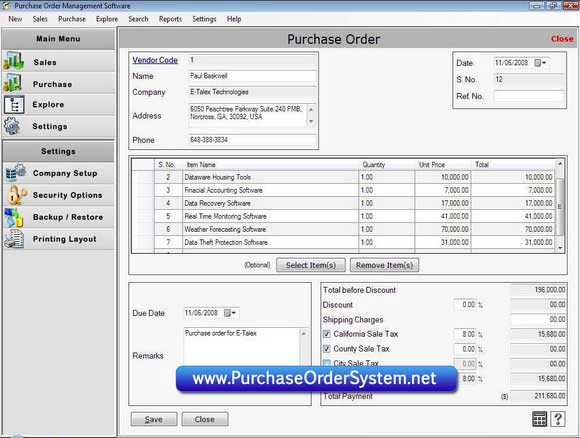Select the Explore tree icon

(14, 105)
